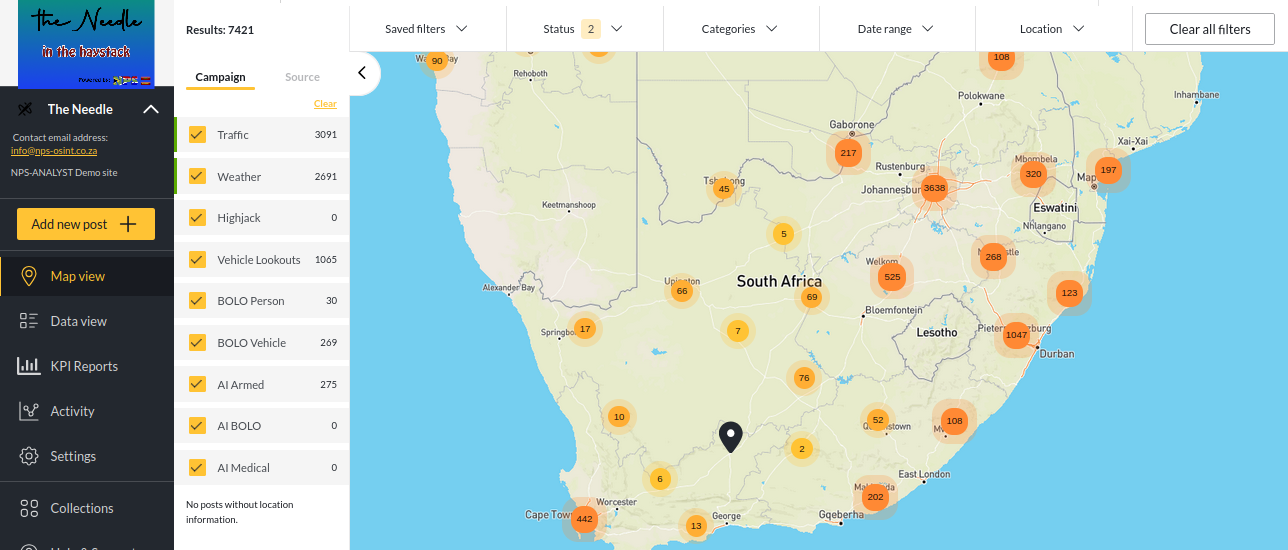The height and width of the screenshot is (550, 1288).
Task: Open the Settings gear menu item
Action: coord(72,456)
